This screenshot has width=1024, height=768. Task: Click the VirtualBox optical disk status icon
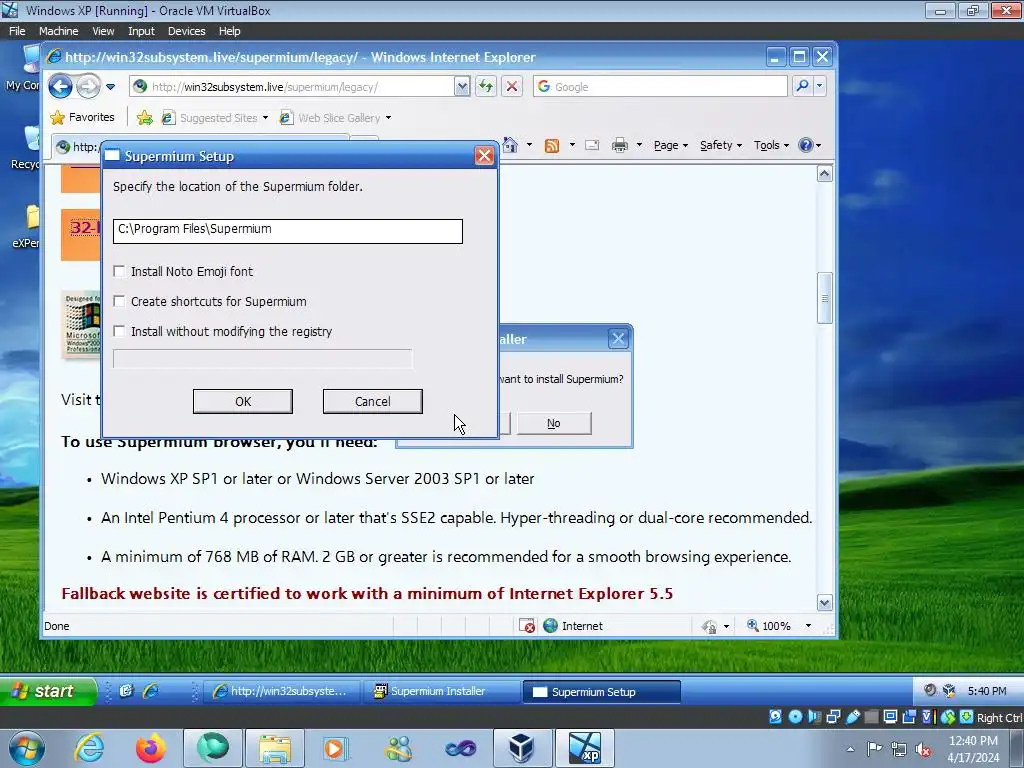[795, 717]
